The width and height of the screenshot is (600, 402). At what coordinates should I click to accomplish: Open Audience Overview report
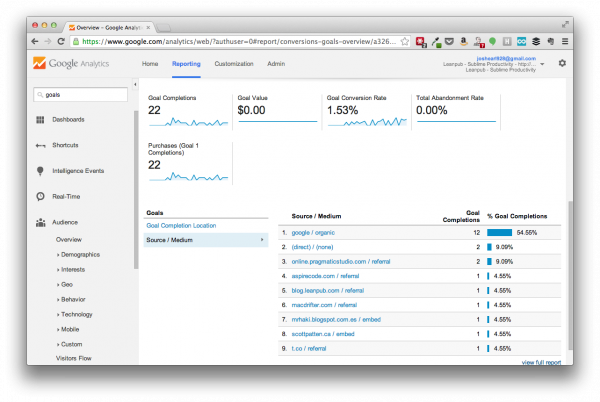coord(69,239)
